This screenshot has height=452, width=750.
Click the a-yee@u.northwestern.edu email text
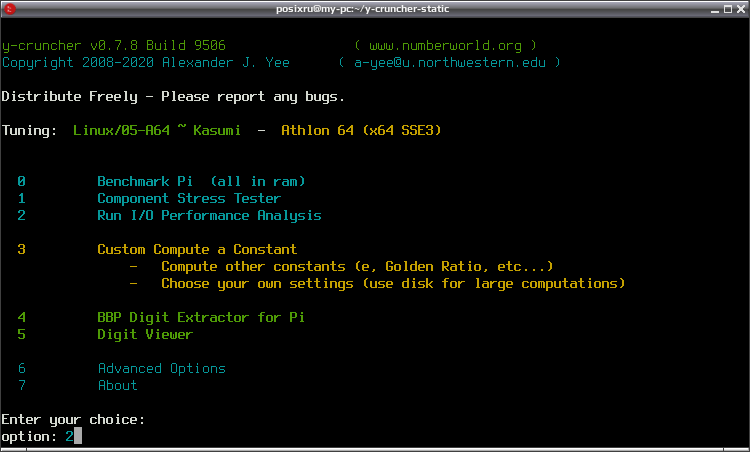[x=450, y=63]
